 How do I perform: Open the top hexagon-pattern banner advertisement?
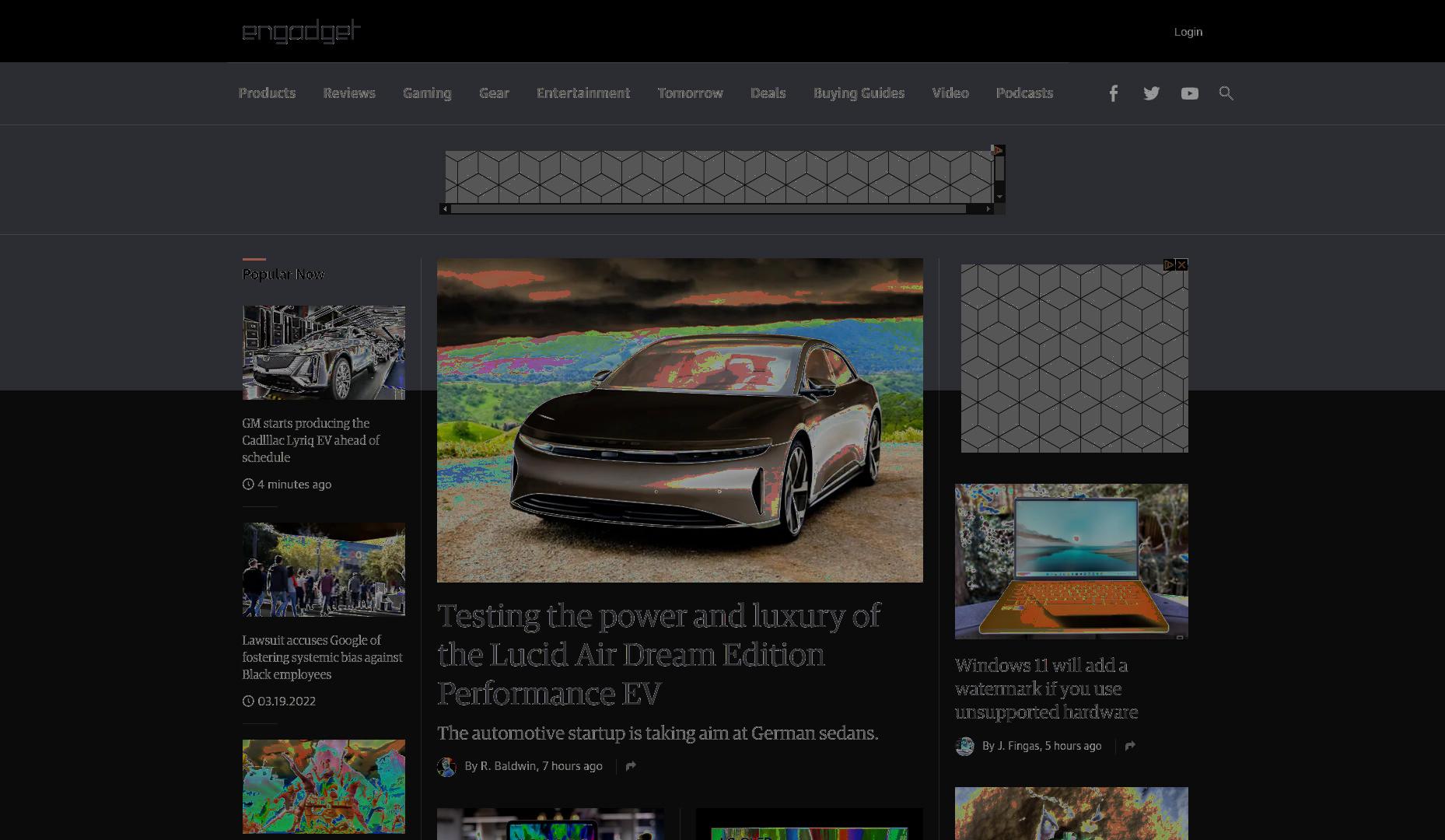click(719, 177)
